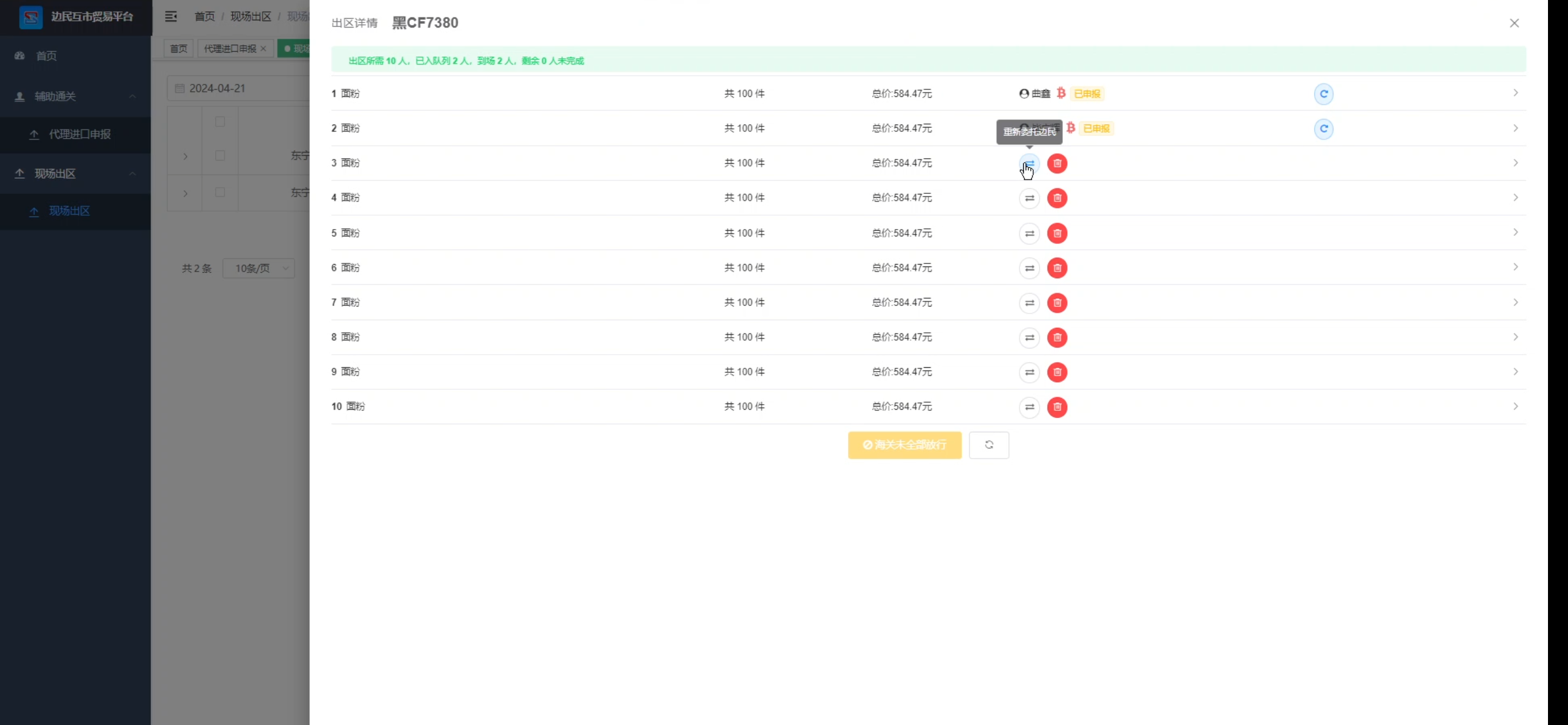
Task: Tick the header select-all checkbox
Action: click(x=220, y=121)
